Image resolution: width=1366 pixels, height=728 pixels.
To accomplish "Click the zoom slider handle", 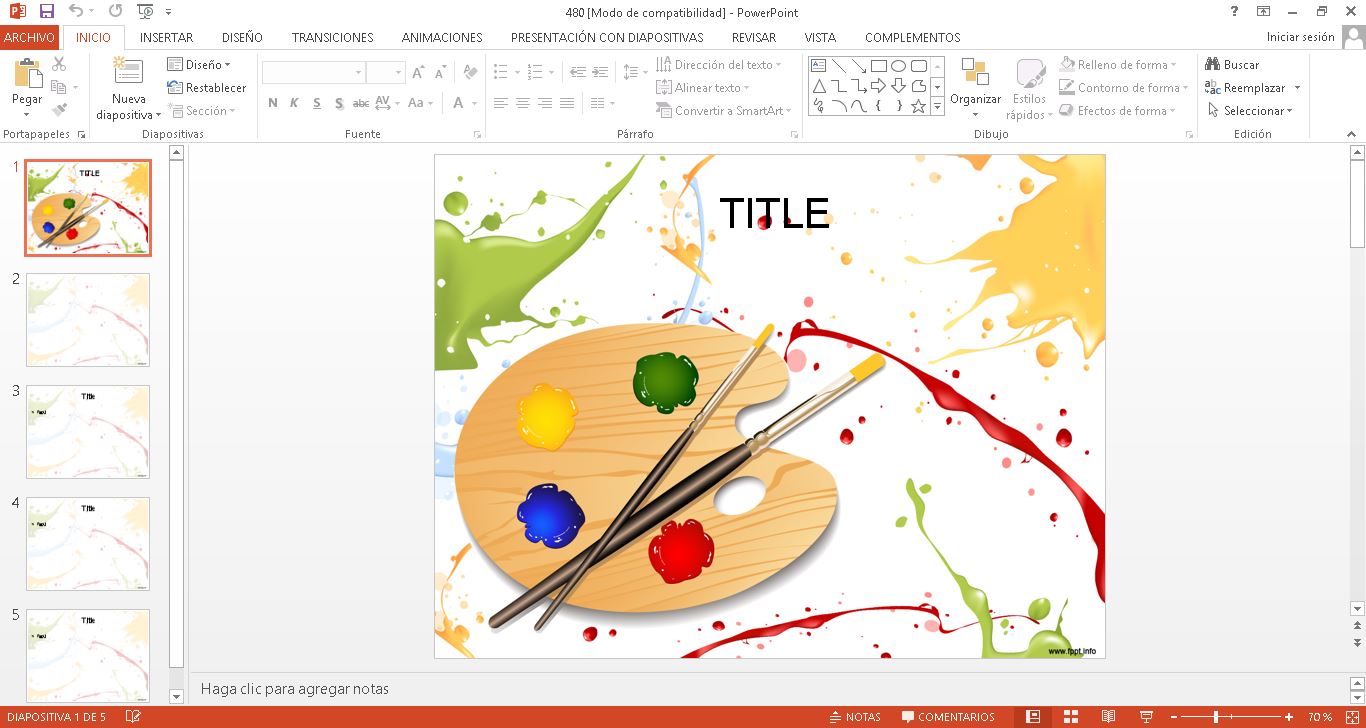I will click(1216, 717).
